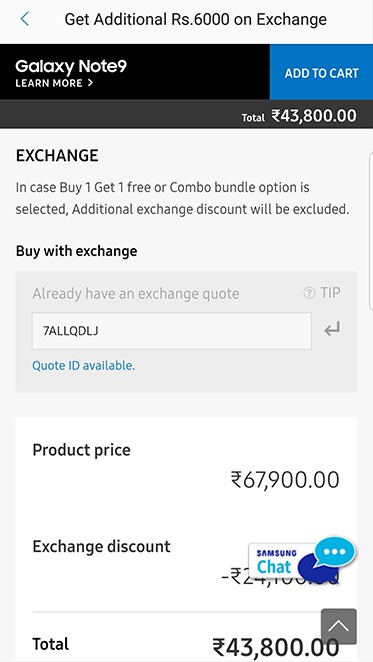Expand the chevron next to LEARN MORE

click(90, 83)
